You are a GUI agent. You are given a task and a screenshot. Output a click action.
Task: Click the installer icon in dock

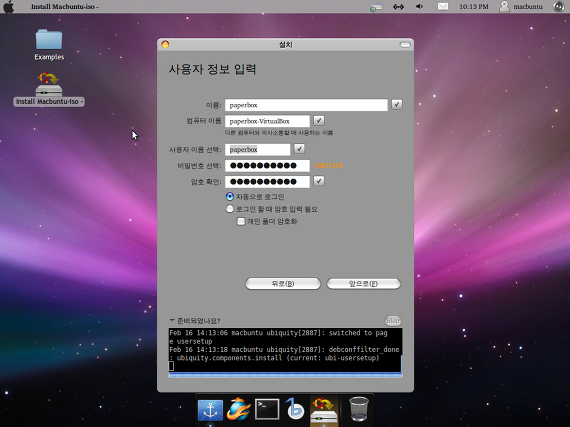(324, 410)
